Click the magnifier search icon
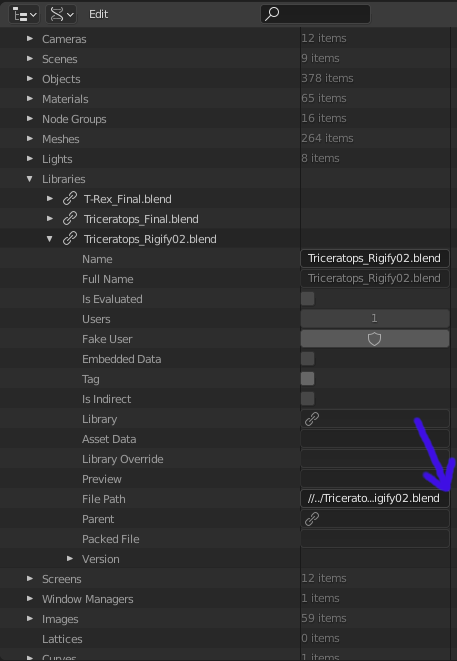This screenshot has width=457, height=661. pos(272,14)
